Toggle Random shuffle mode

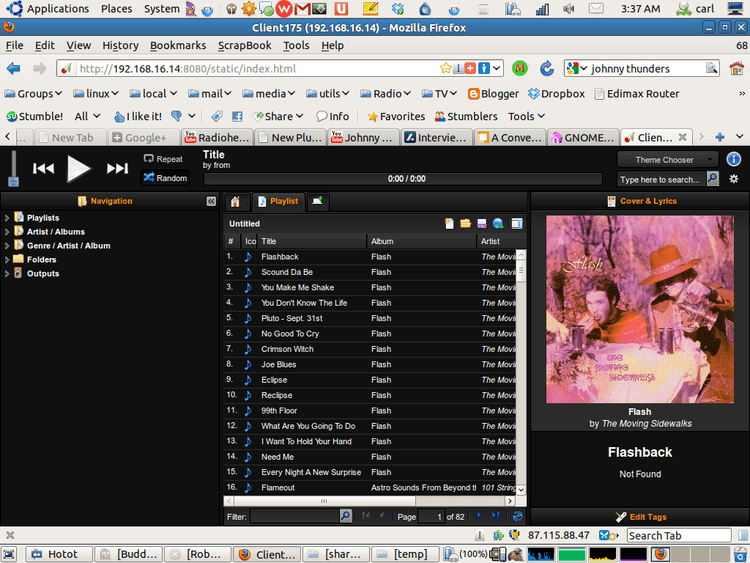pos(165,178)
